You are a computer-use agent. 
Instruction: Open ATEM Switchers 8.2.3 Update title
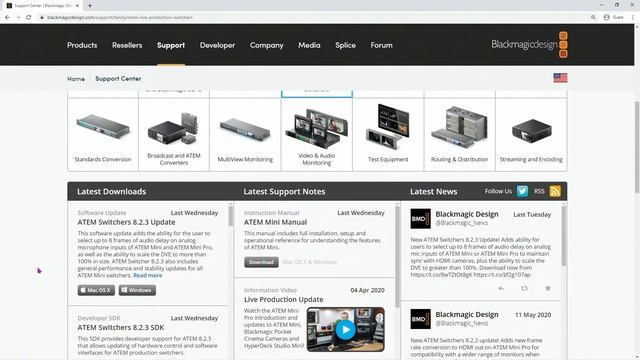(127, 222)
